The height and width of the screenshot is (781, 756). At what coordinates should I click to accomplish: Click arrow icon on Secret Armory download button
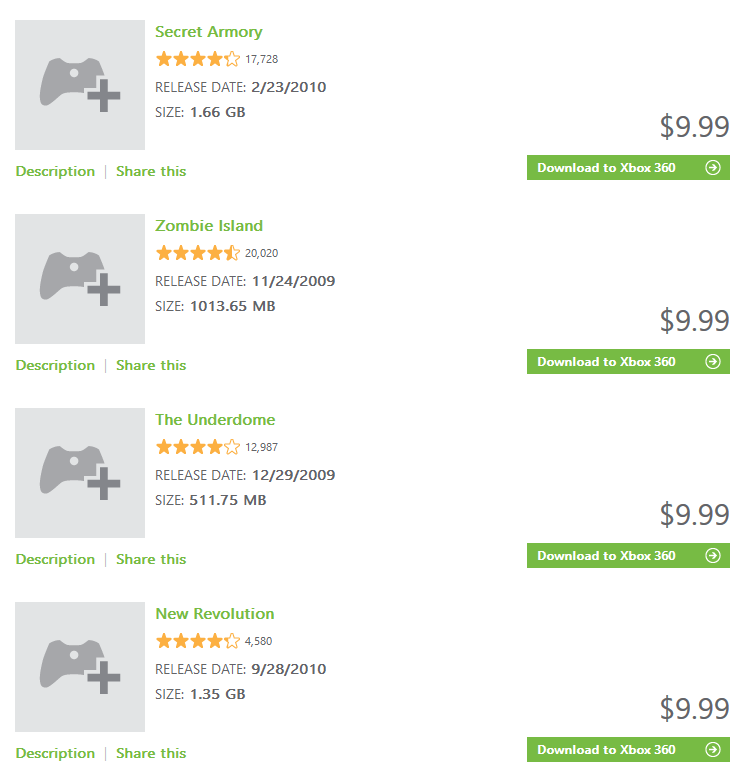[x=713, y=167]
